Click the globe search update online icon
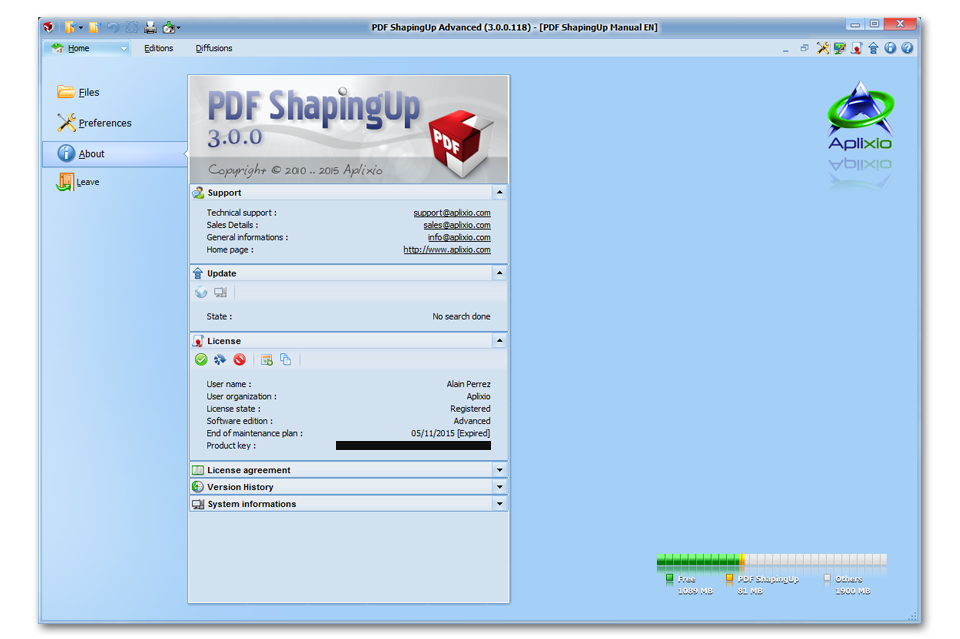Viewport: 960px width, 639px height. pos(201,293)
